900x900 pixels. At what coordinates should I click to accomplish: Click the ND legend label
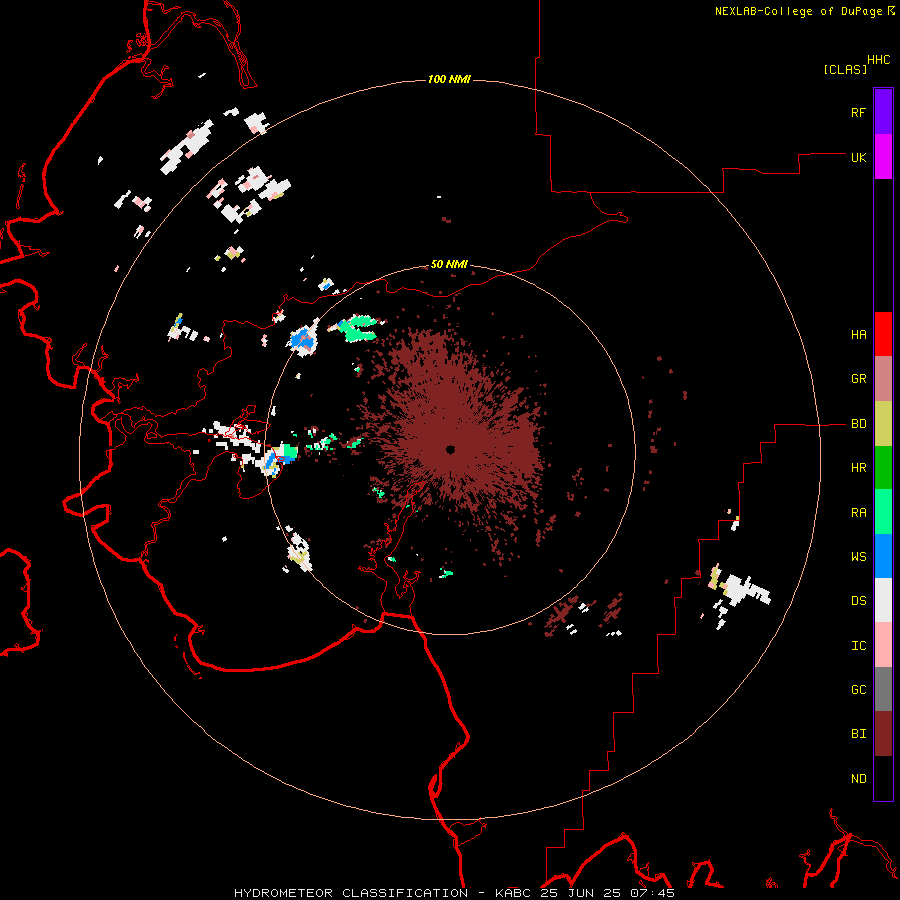[x=859, y=779]
